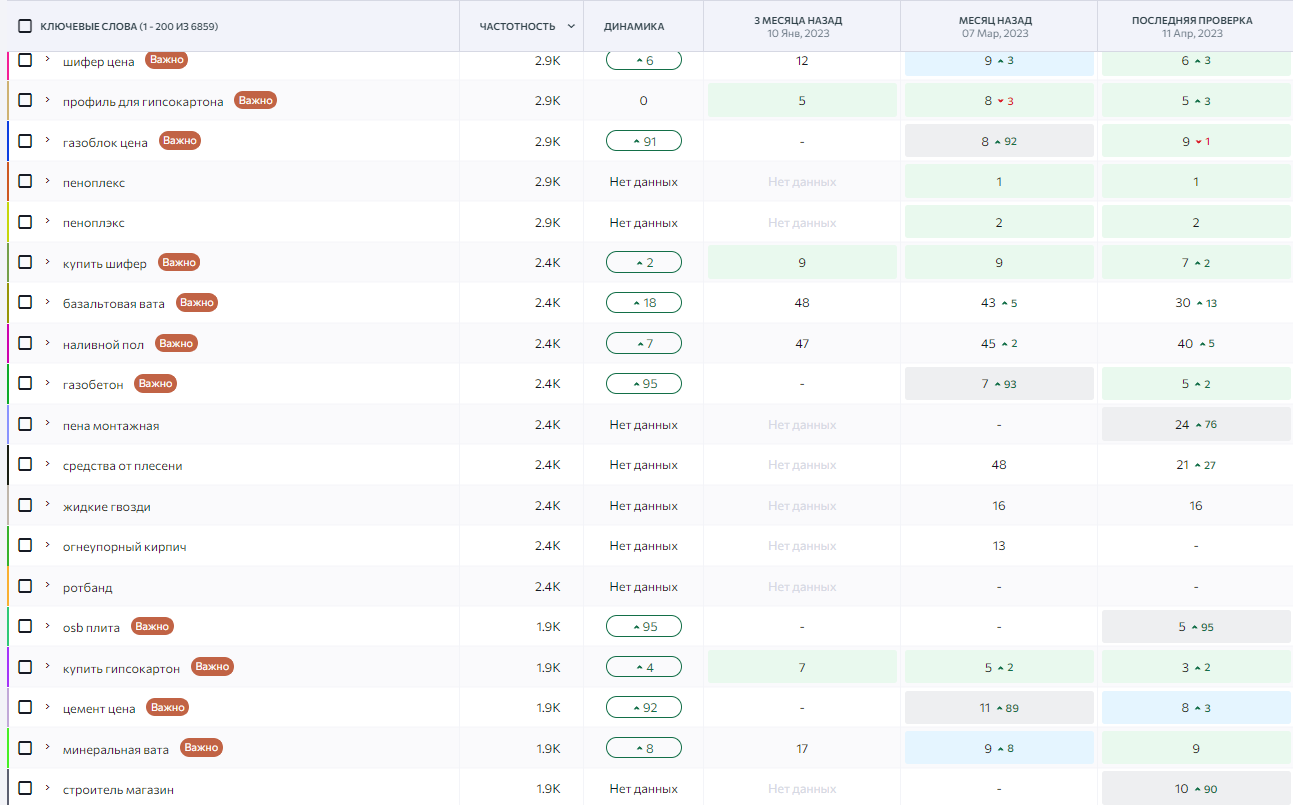Expand the минеральная вата row
1293x805 pixels.
47,747
